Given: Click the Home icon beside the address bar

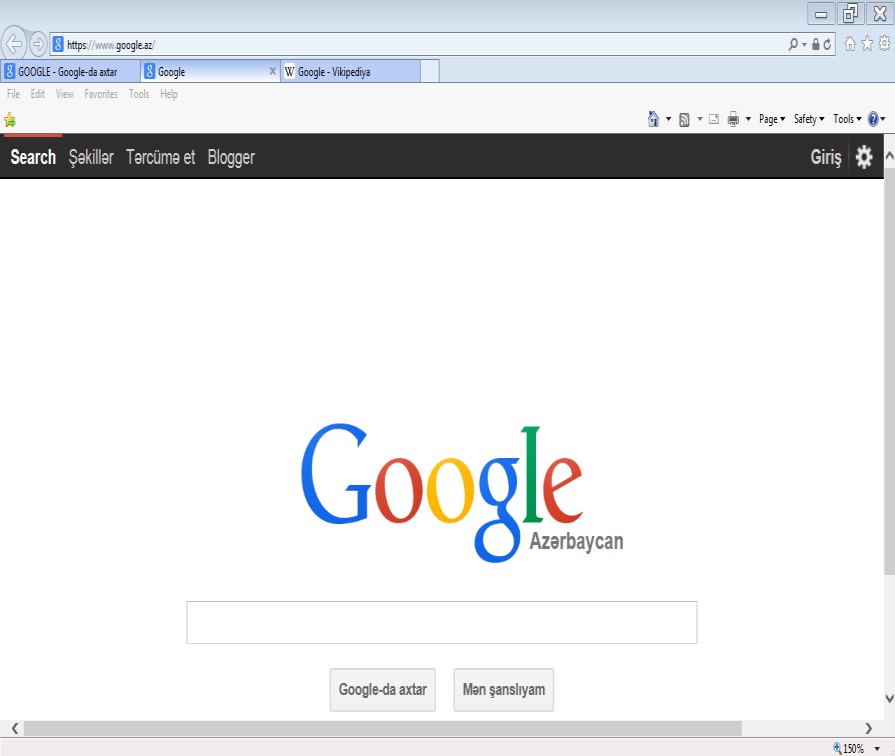Looking at the screenshot, I should [x=850, y=43].
